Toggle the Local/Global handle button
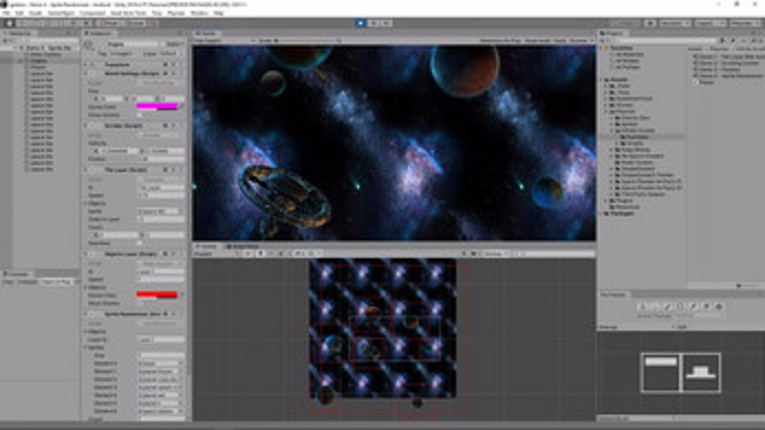The image size is (765, 430). point(135,23)
